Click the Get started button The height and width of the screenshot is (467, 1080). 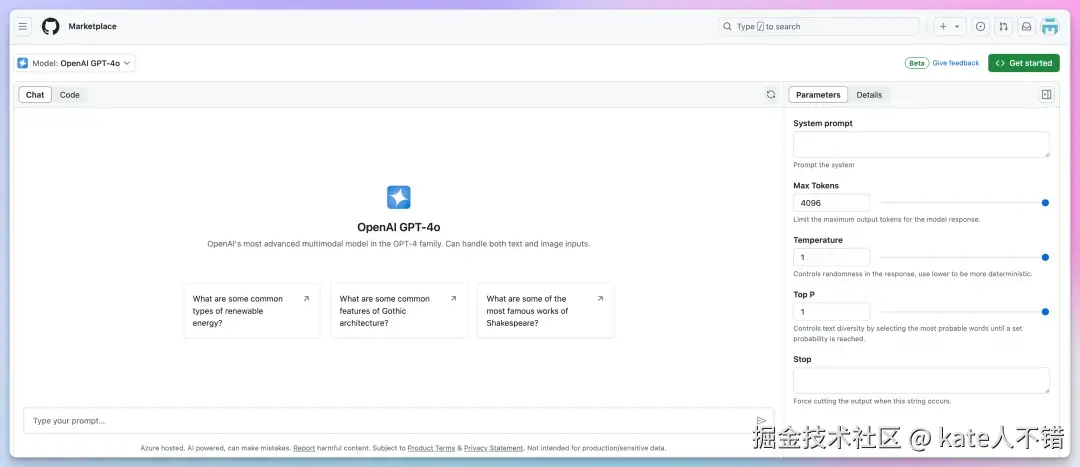pos(1024,63)
